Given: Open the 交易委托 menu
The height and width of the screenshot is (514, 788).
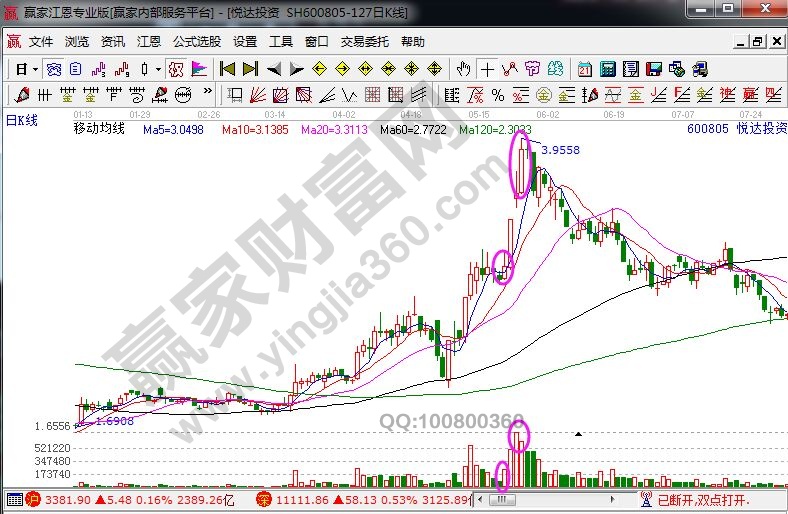Looking at the screenshot, I should (x=366, y=42).
